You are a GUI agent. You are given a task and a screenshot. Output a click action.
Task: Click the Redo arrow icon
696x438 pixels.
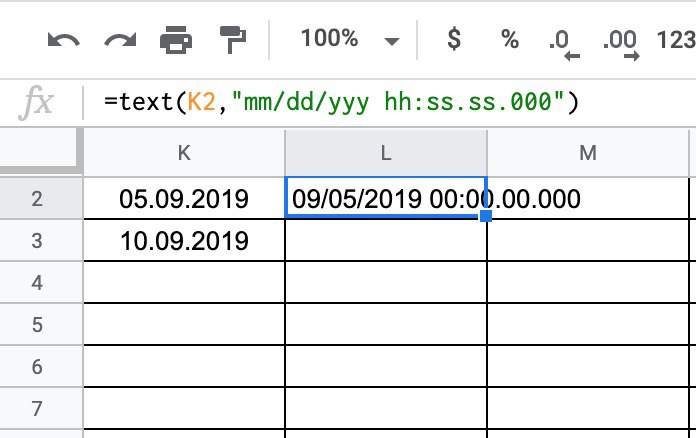tap(120, 40)
